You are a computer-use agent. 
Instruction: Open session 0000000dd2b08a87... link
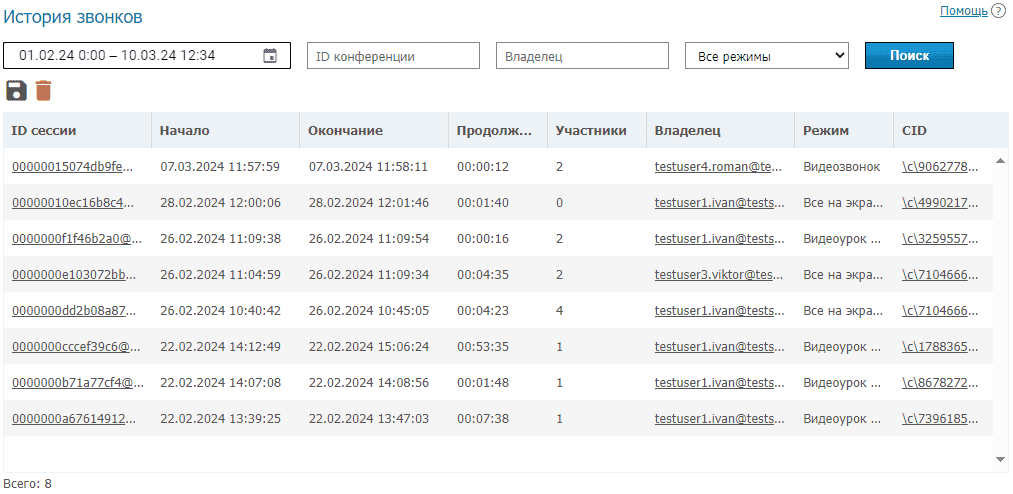click(74, 311)
